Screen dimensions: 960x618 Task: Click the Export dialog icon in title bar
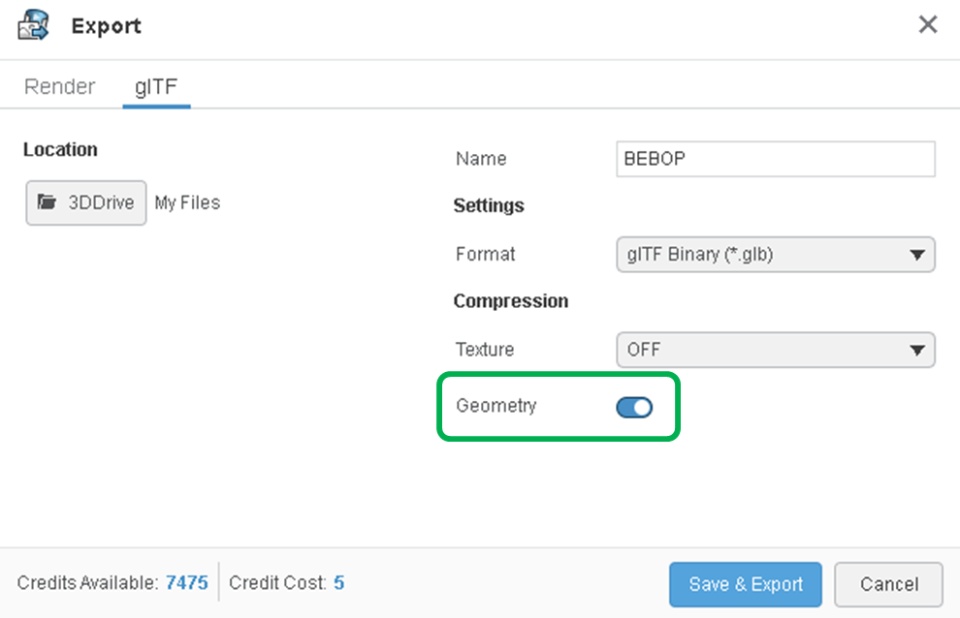point(34,25)
